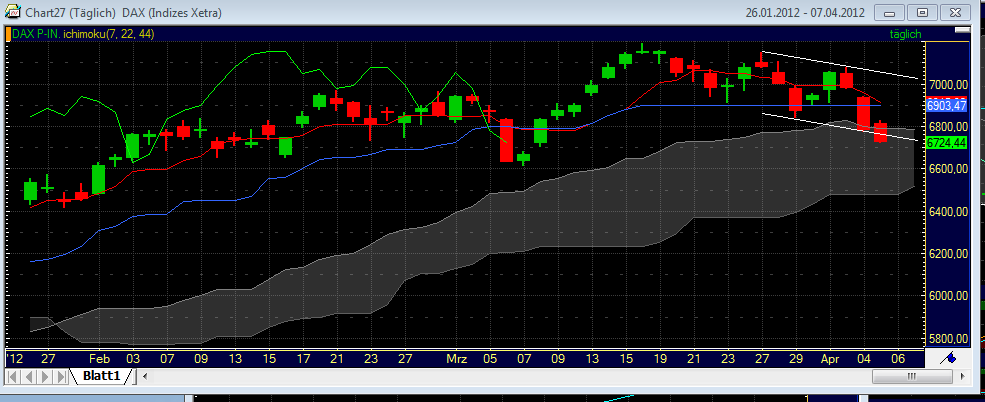Click the 6000,00 price axis label
The image size is (985, 402).
[947, 296]
